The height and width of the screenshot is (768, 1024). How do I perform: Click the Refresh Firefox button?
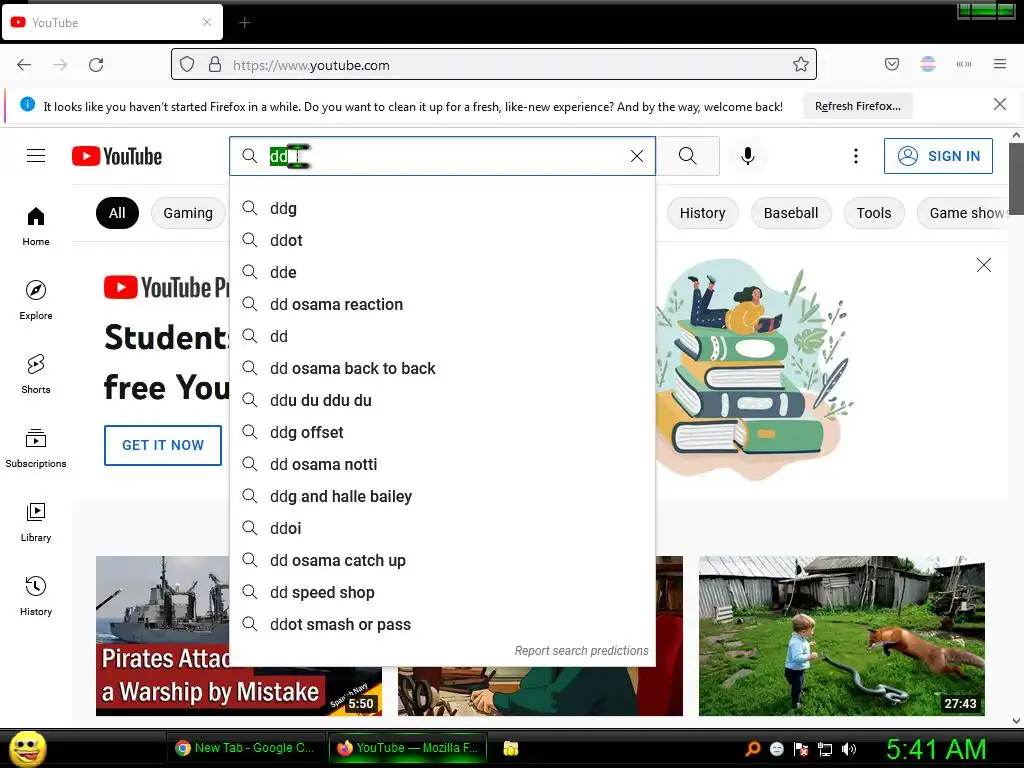[857, 106]
